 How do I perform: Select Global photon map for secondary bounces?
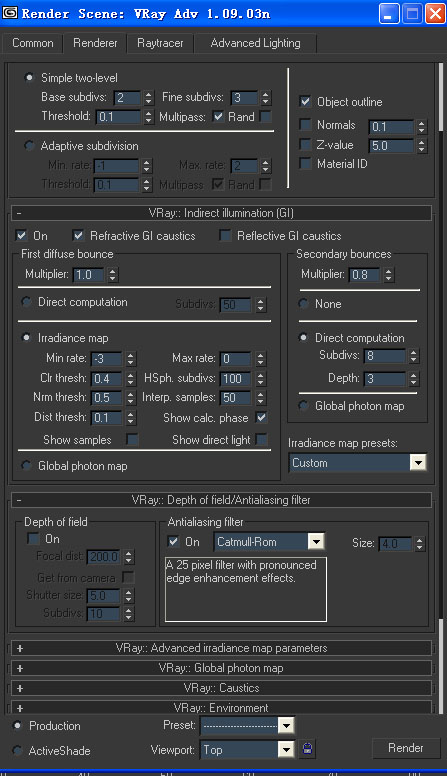tap(303, 406)
